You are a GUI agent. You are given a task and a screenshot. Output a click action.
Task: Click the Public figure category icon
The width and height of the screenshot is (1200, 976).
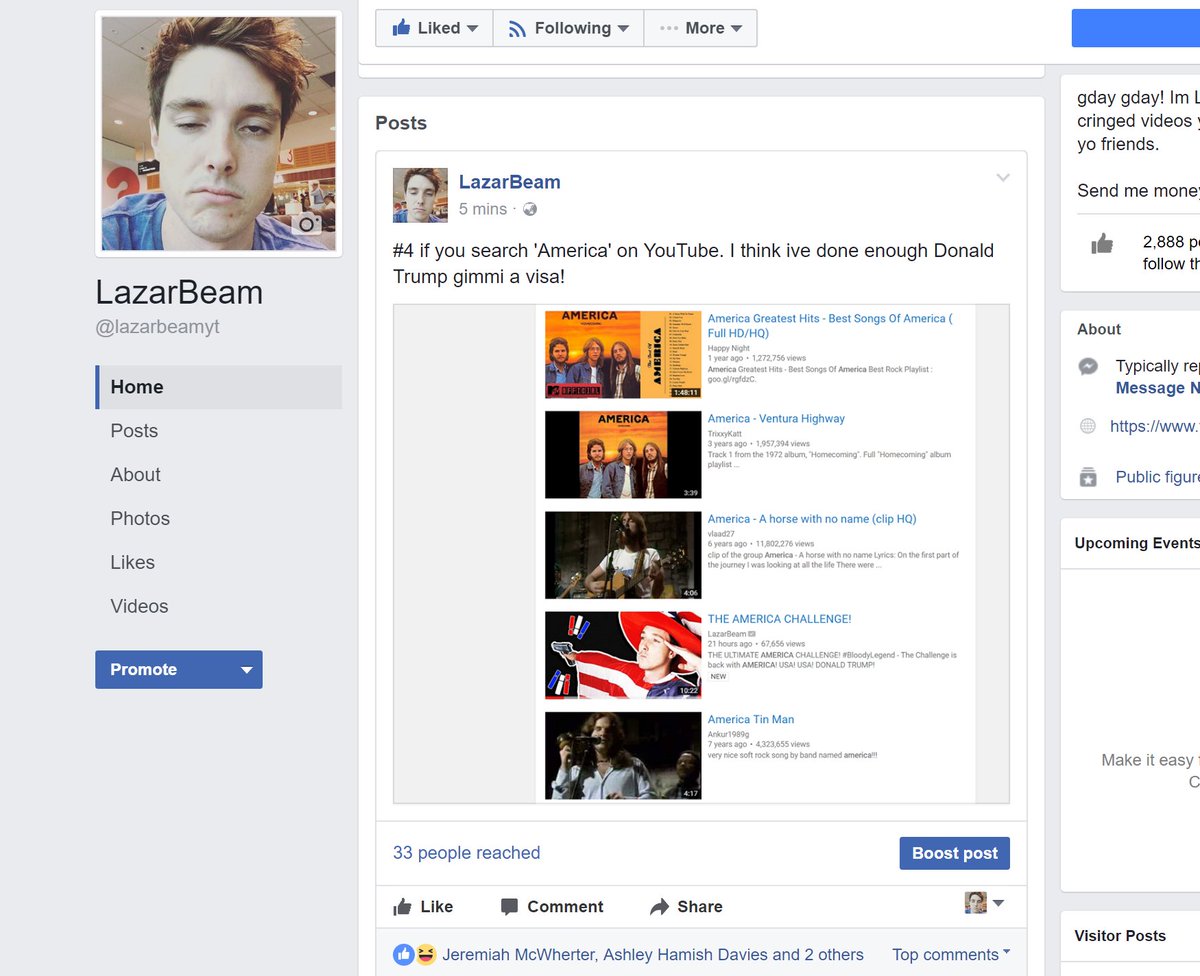coord(1088,477)
